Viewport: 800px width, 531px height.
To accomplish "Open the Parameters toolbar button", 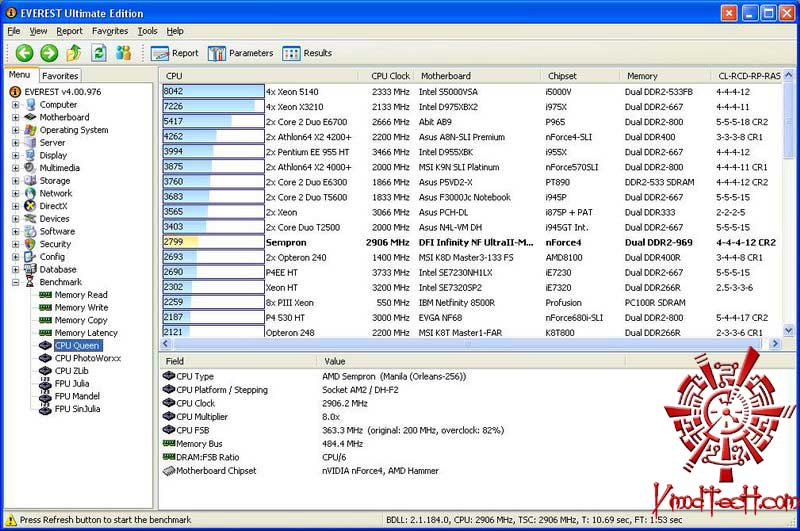I will coord(240,53).
